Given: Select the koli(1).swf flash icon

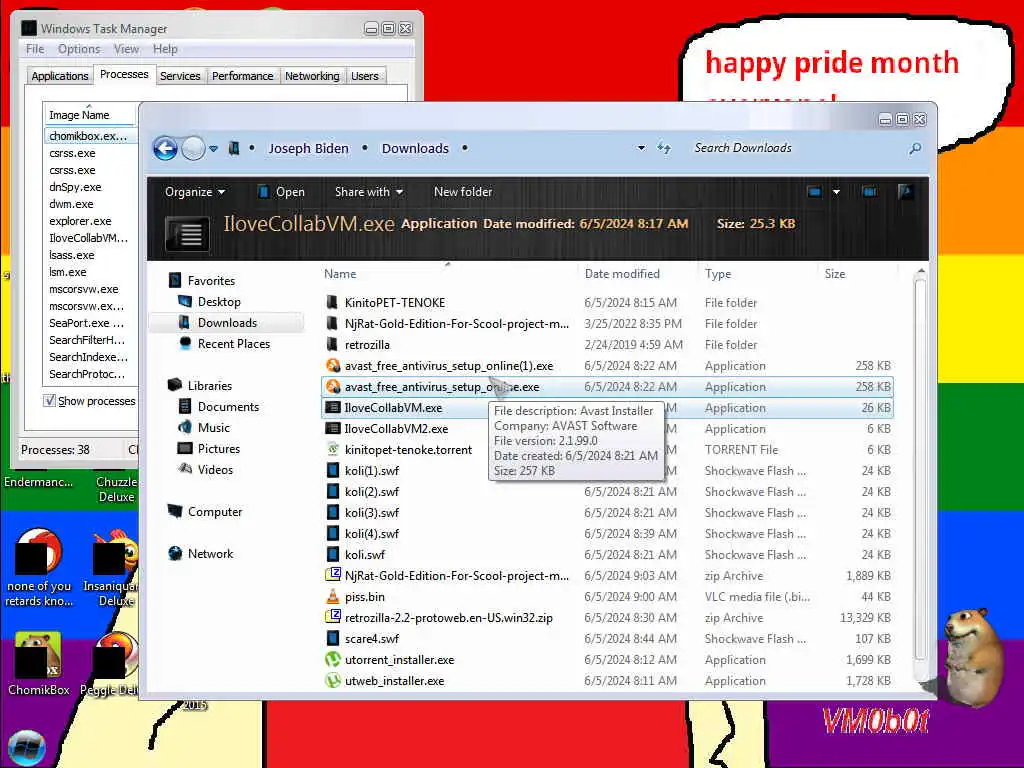Looking at the screenshot, I should [x=333, y=470].
